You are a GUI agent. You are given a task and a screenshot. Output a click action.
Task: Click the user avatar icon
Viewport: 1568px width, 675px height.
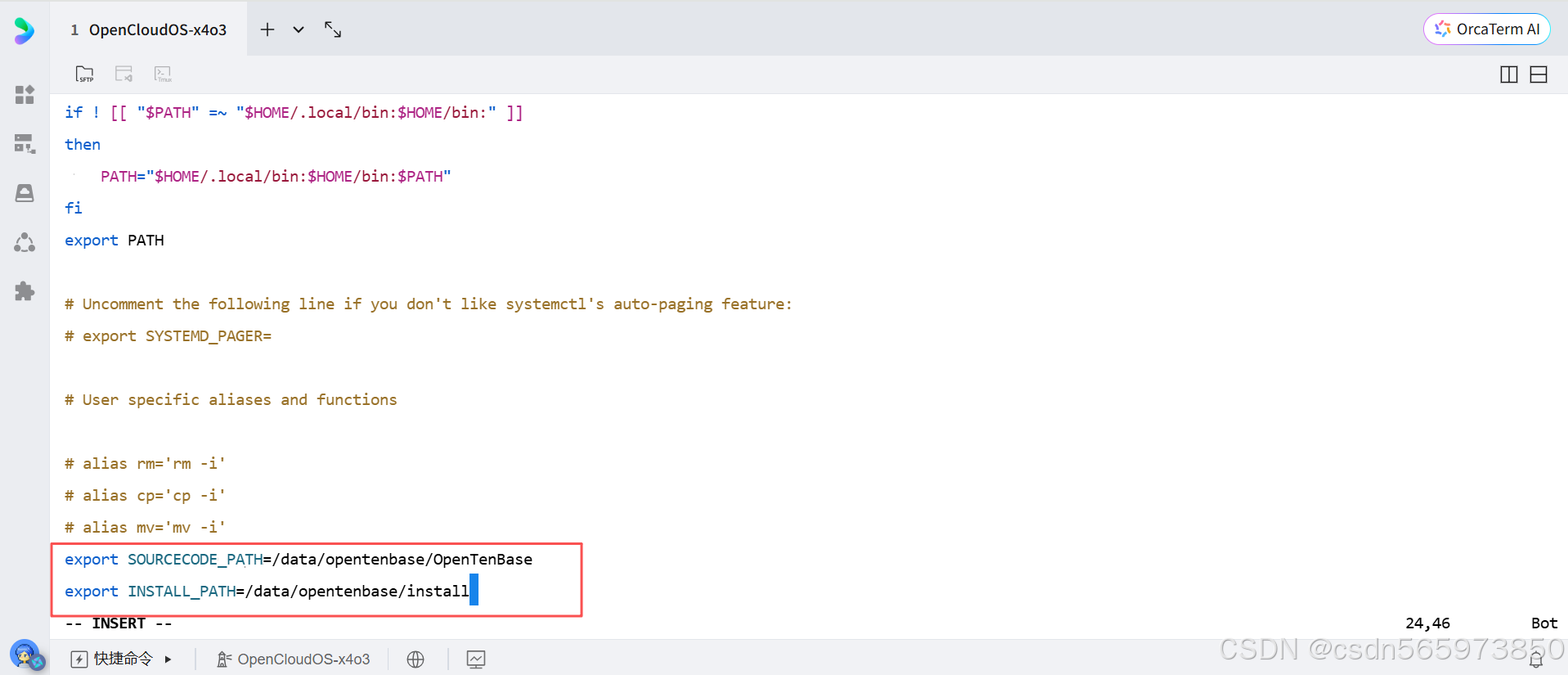point(25,655)
